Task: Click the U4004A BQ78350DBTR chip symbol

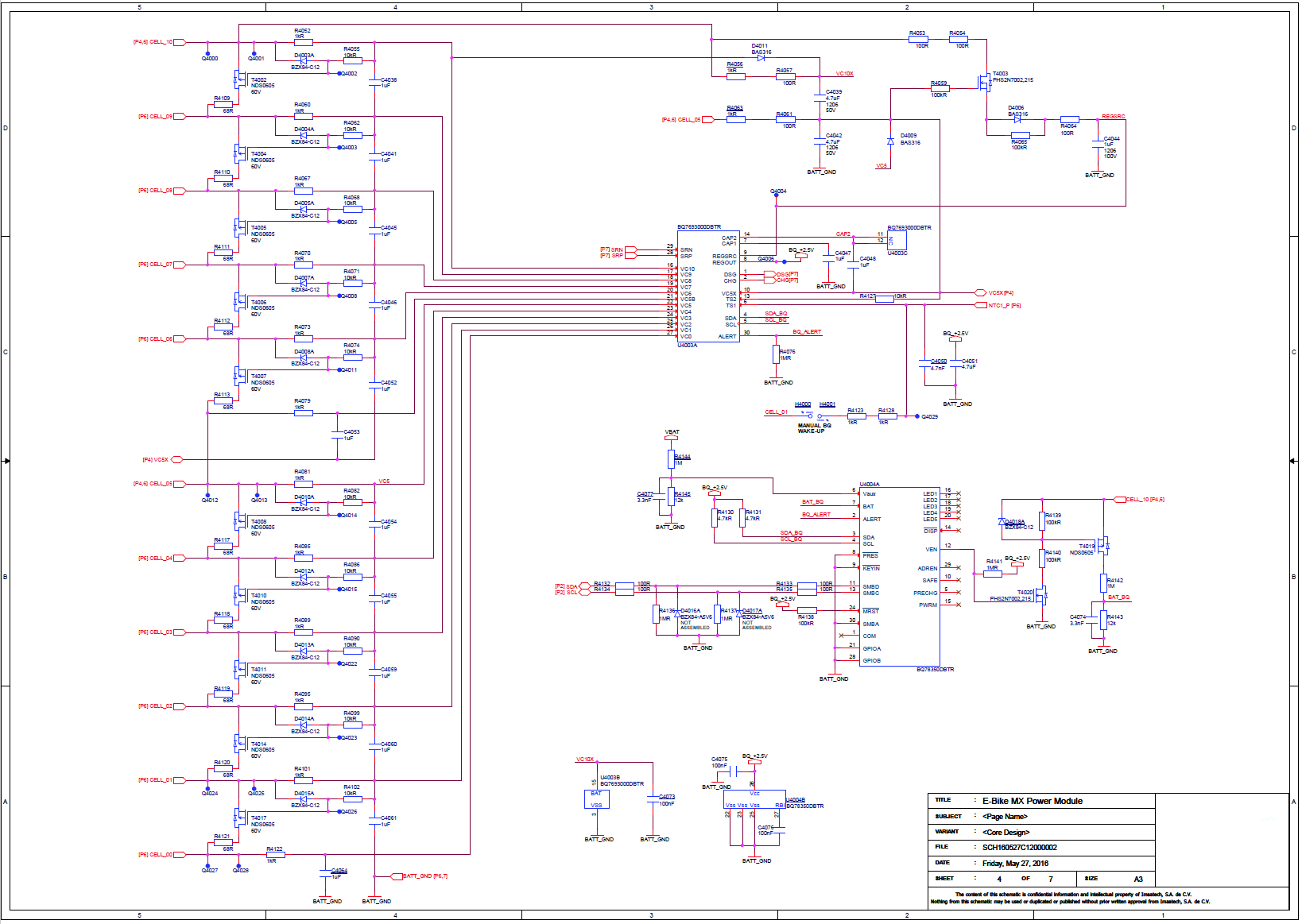Action: (900, 577)
